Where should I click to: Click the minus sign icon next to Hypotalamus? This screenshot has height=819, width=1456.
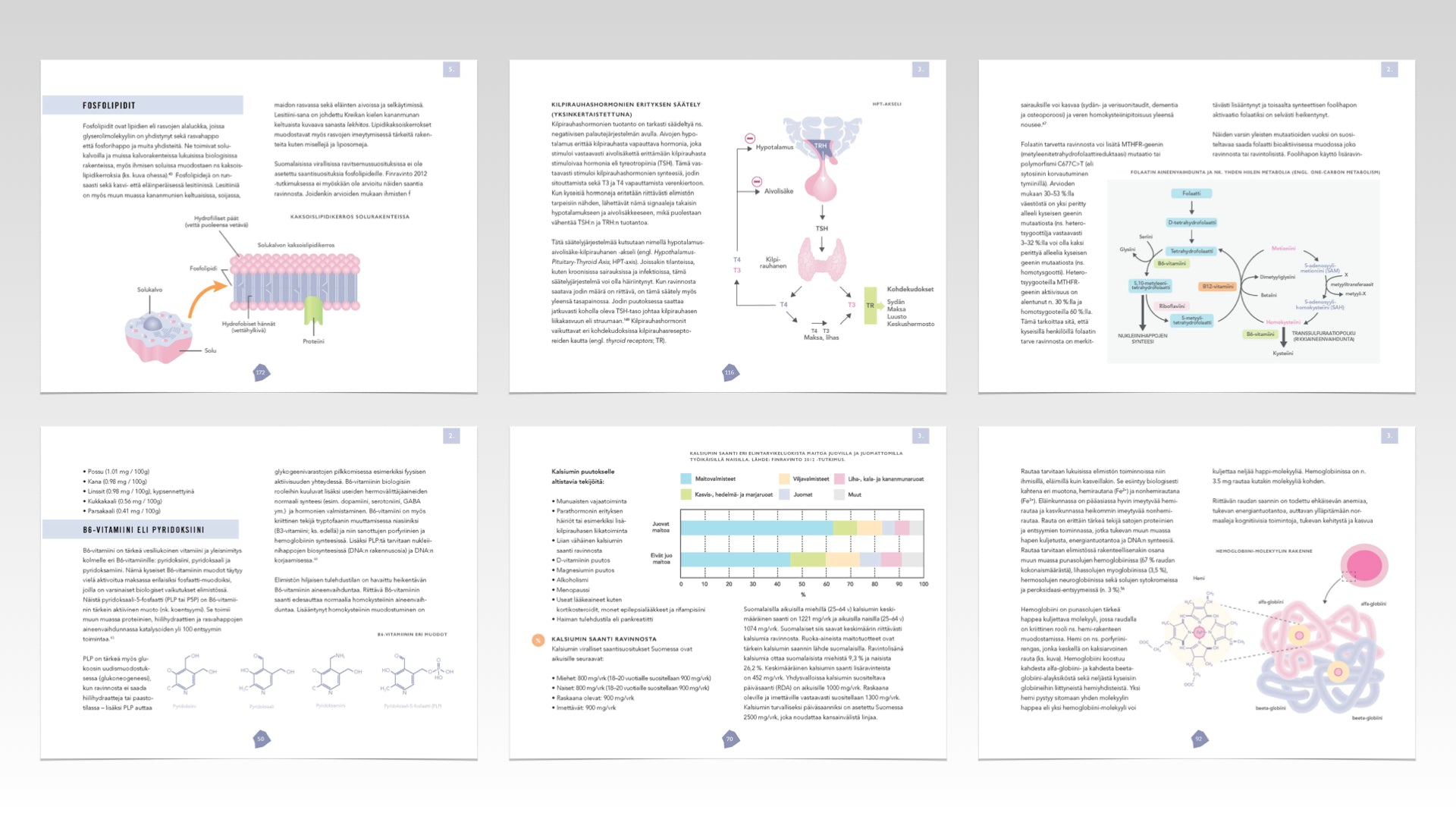click(x=750, y=139)
